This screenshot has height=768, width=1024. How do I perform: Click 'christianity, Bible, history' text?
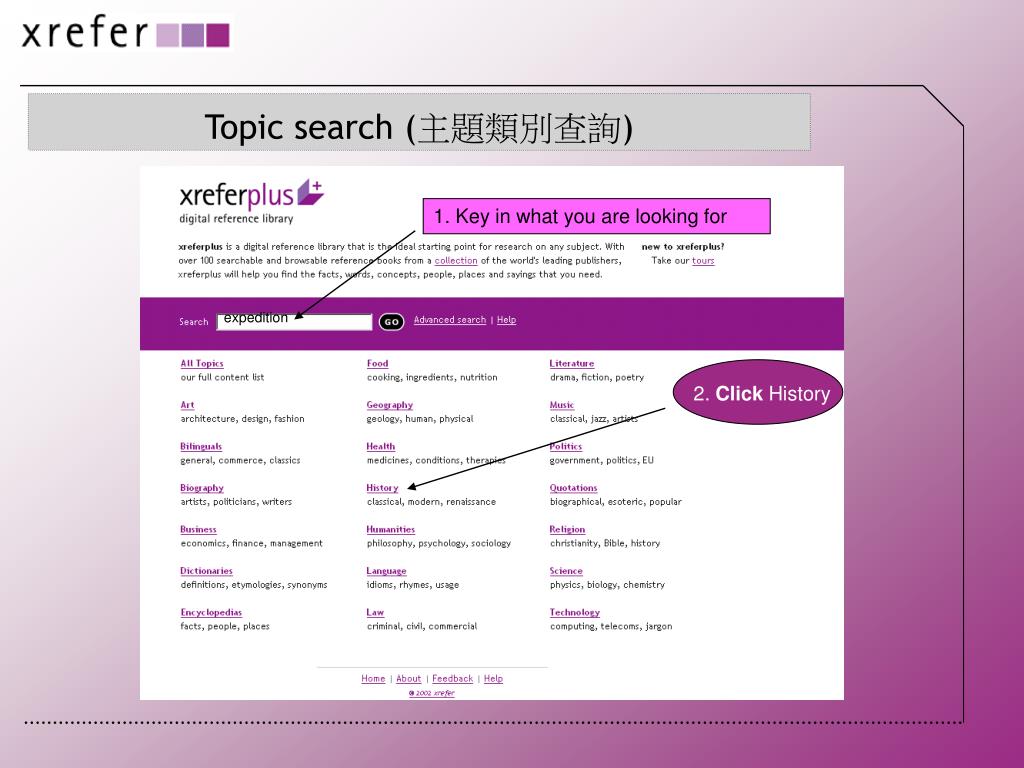[x=605, y=543]
